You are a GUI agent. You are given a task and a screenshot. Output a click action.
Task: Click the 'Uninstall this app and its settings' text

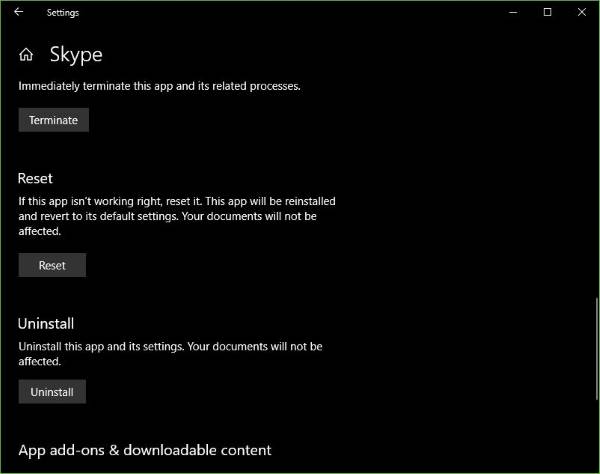170,353
